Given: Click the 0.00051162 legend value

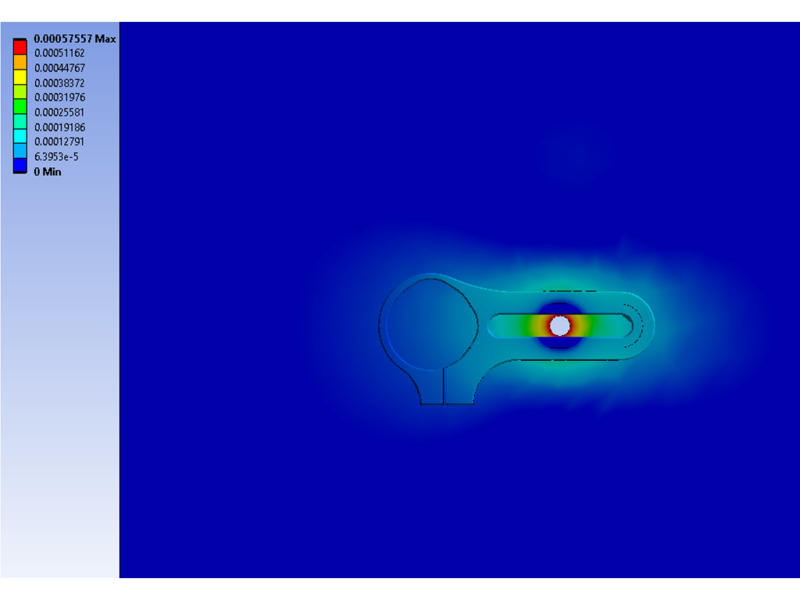Looking at the screenshot, I should point(60,52).
